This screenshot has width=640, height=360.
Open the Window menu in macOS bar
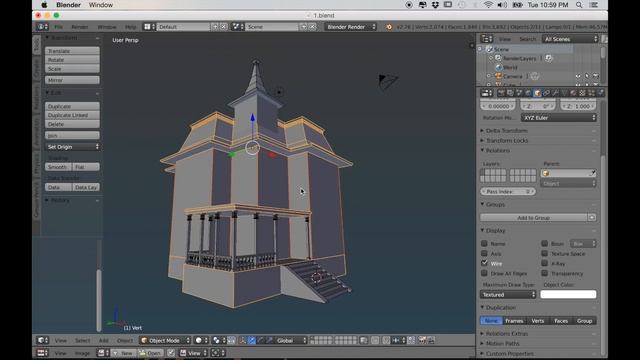(100, 5)
